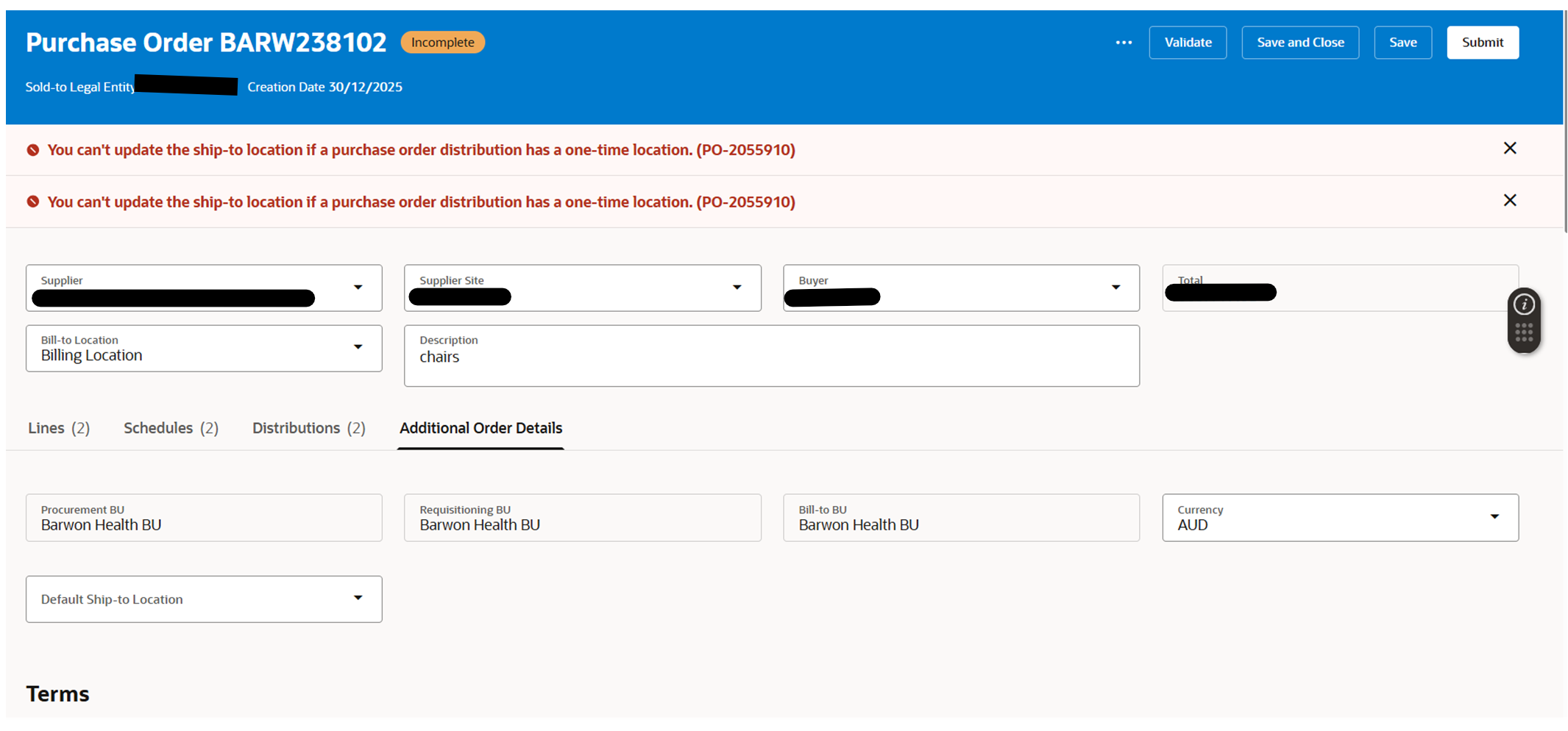Click the Creation Date 30/12/2025 text

(x=324, y=87)
